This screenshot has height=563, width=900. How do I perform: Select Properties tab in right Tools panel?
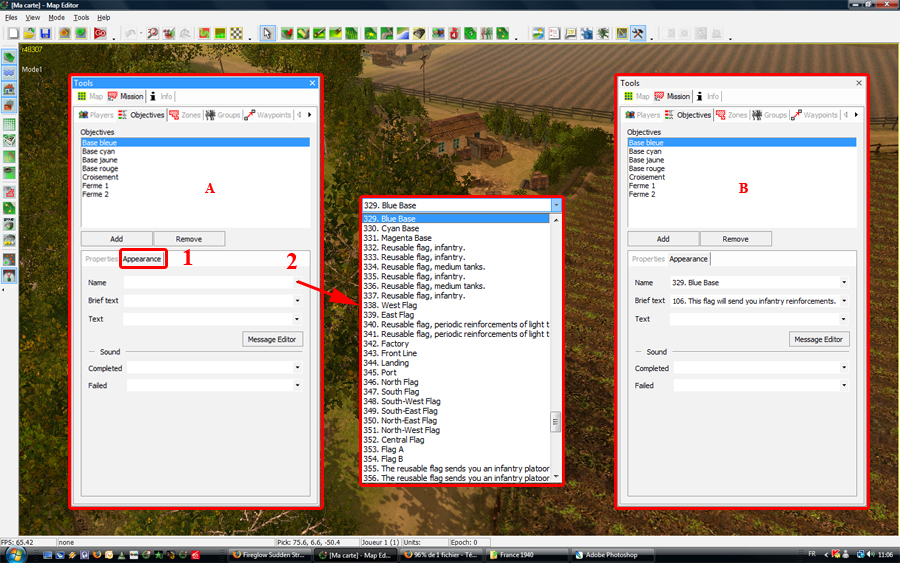click(648, 259)
